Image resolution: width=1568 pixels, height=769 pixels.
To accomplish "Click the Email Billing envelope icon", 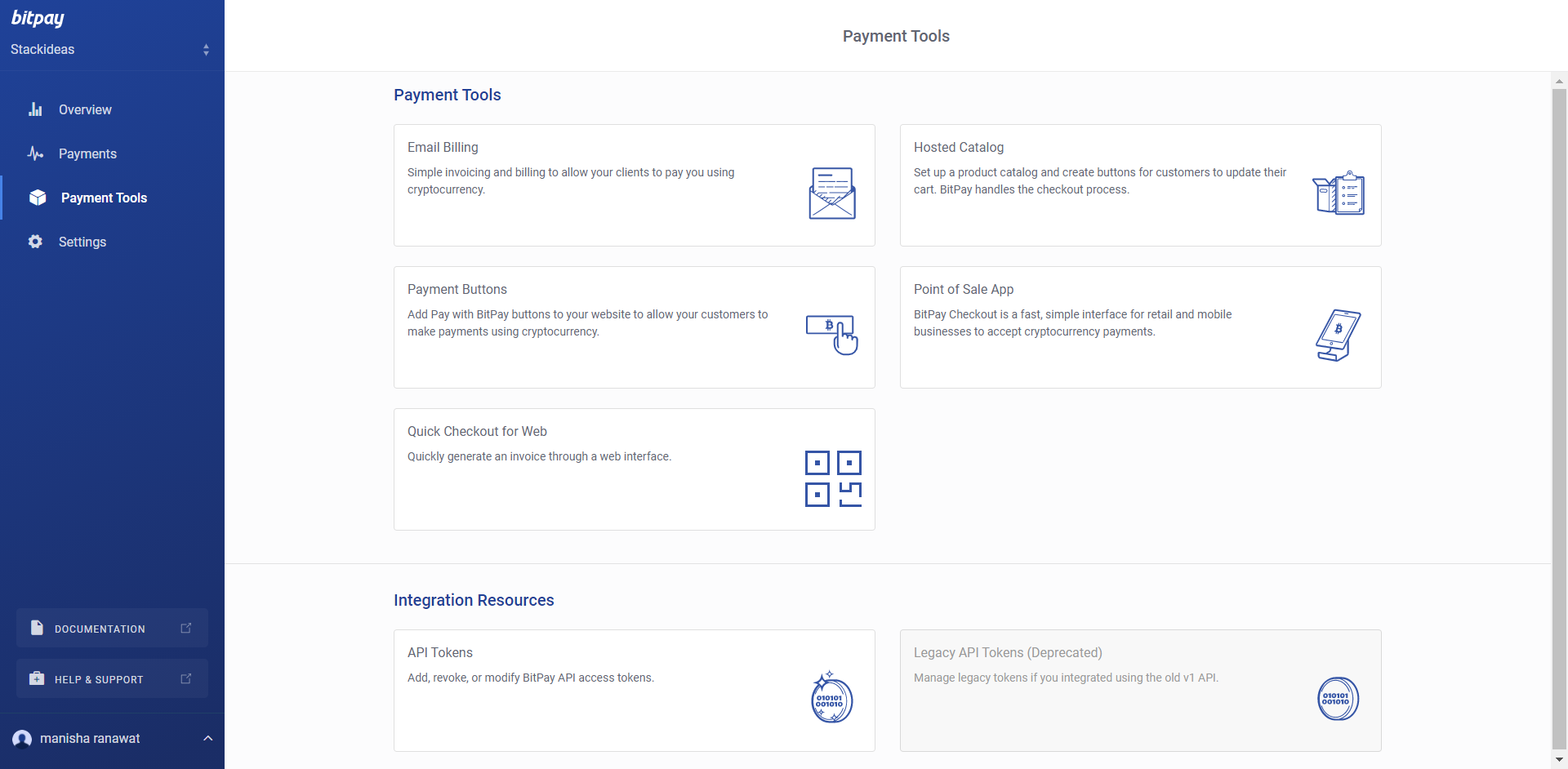I will [x=832, y=193].
